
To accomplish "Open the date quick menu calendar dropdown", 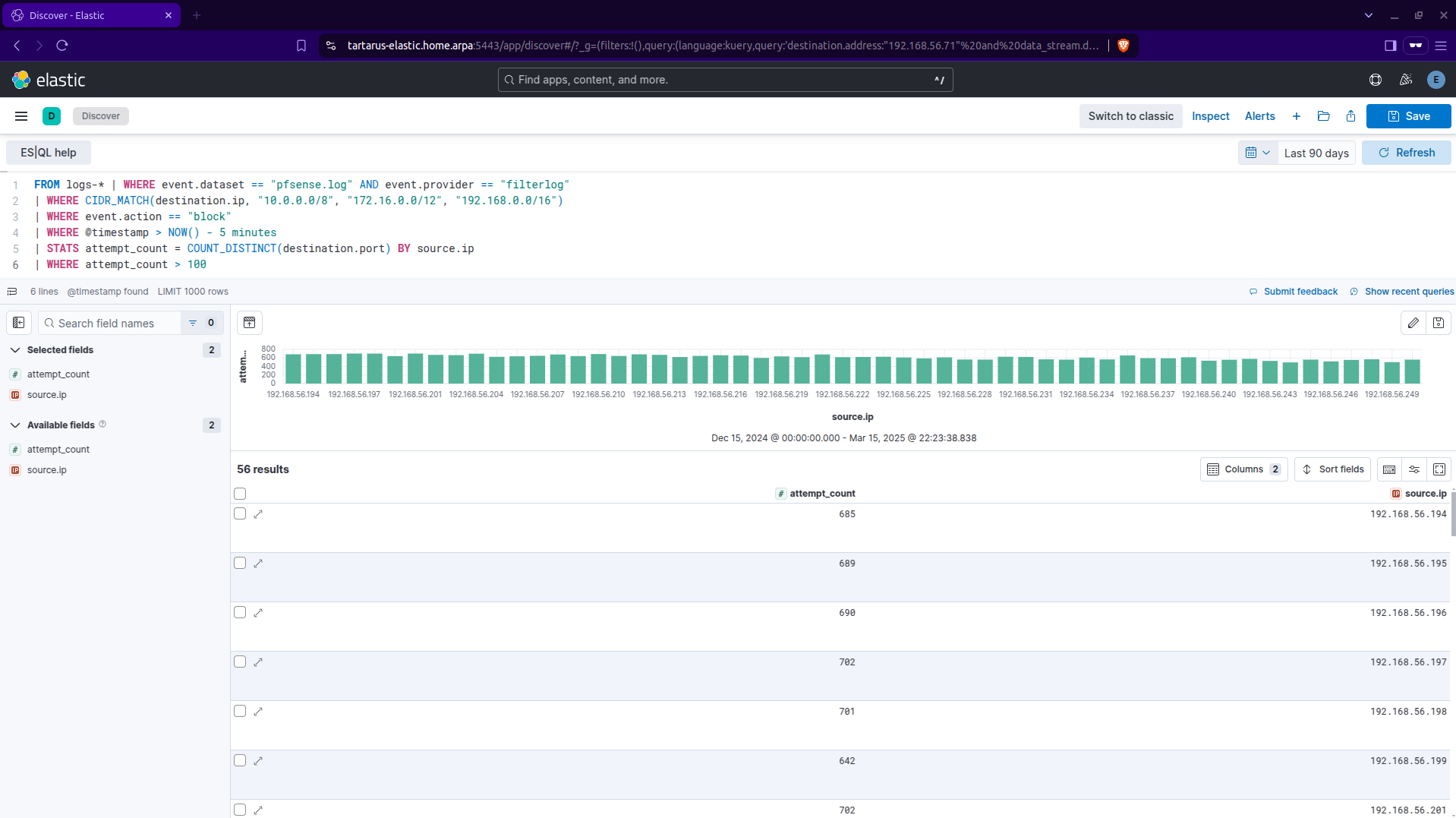I will tap(1257, 153).
